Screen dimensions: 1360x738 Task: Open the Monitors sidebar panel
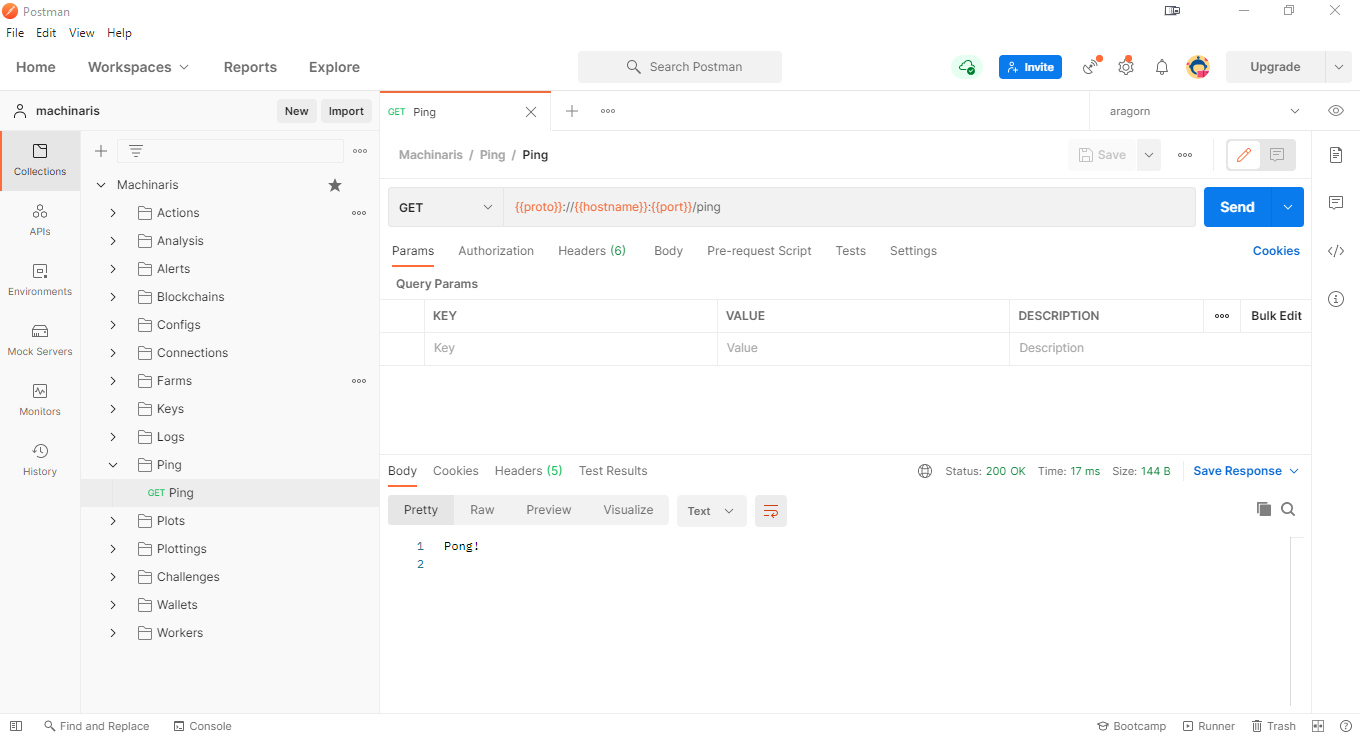coord(40,400)
